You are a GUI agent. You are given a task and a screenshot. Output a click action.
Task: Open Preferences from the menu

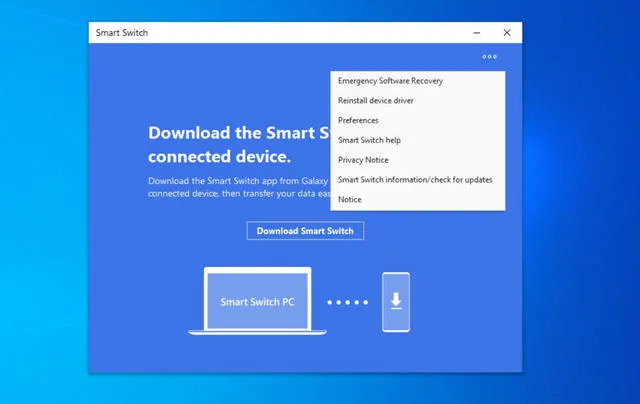pyautogui.click(x=418, y=120)
